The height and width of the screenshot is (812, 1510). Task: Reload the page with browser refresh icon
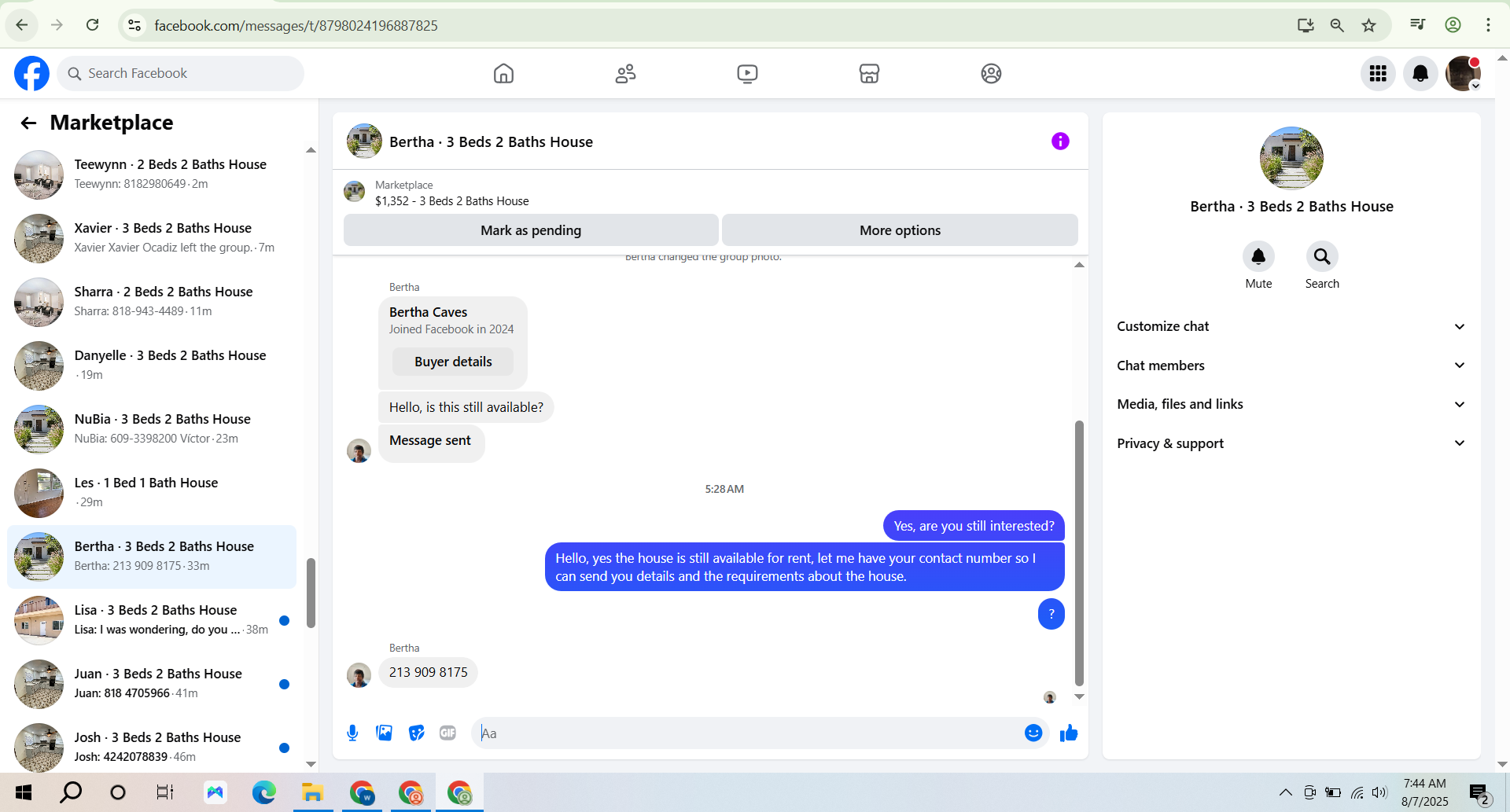(x=92, y=25)
